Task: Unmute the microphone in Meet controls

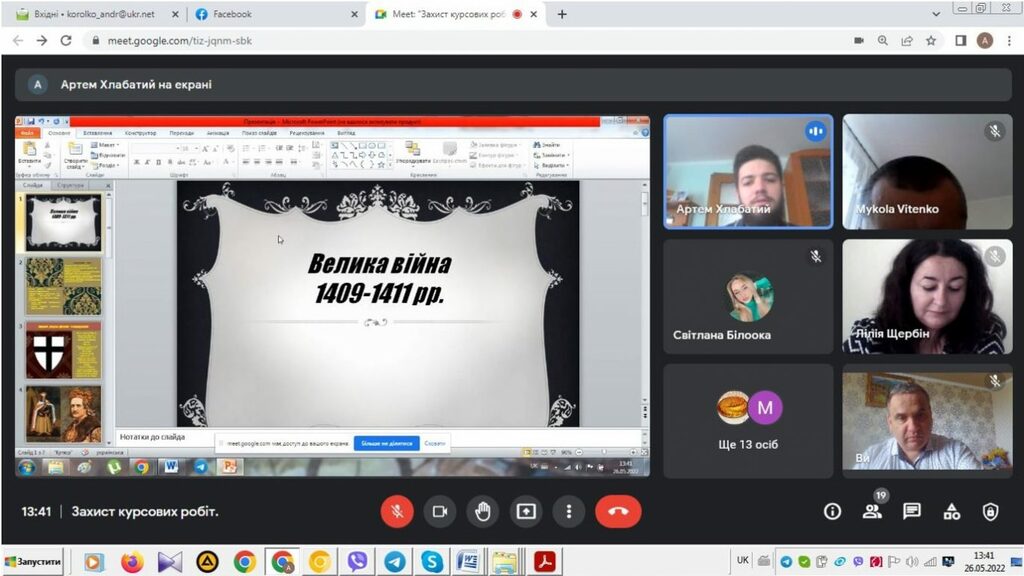Action: tap(397, 511)
